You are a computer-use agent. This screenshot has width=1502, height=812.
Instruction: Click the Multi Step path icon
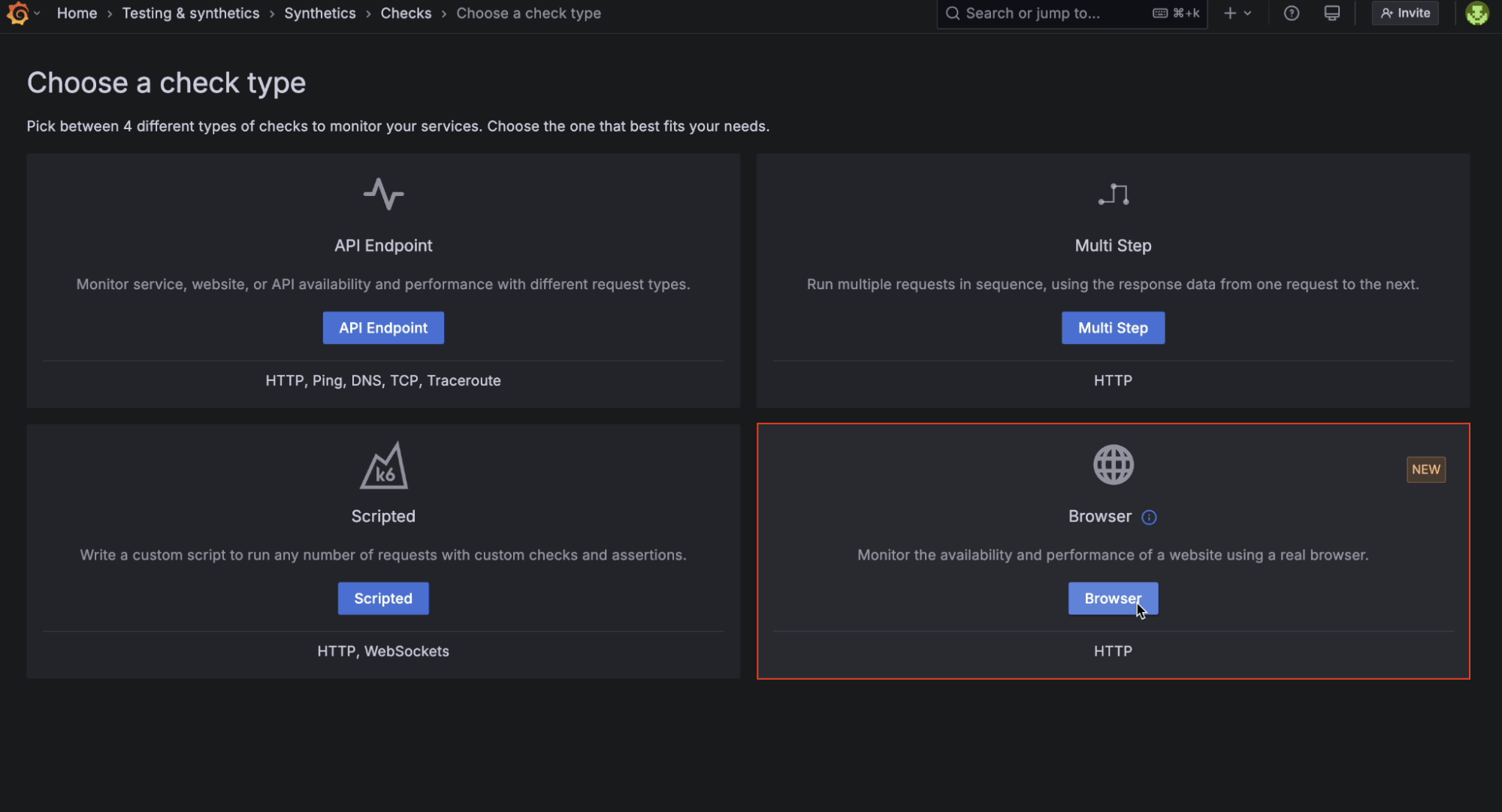click(1113, 194)
